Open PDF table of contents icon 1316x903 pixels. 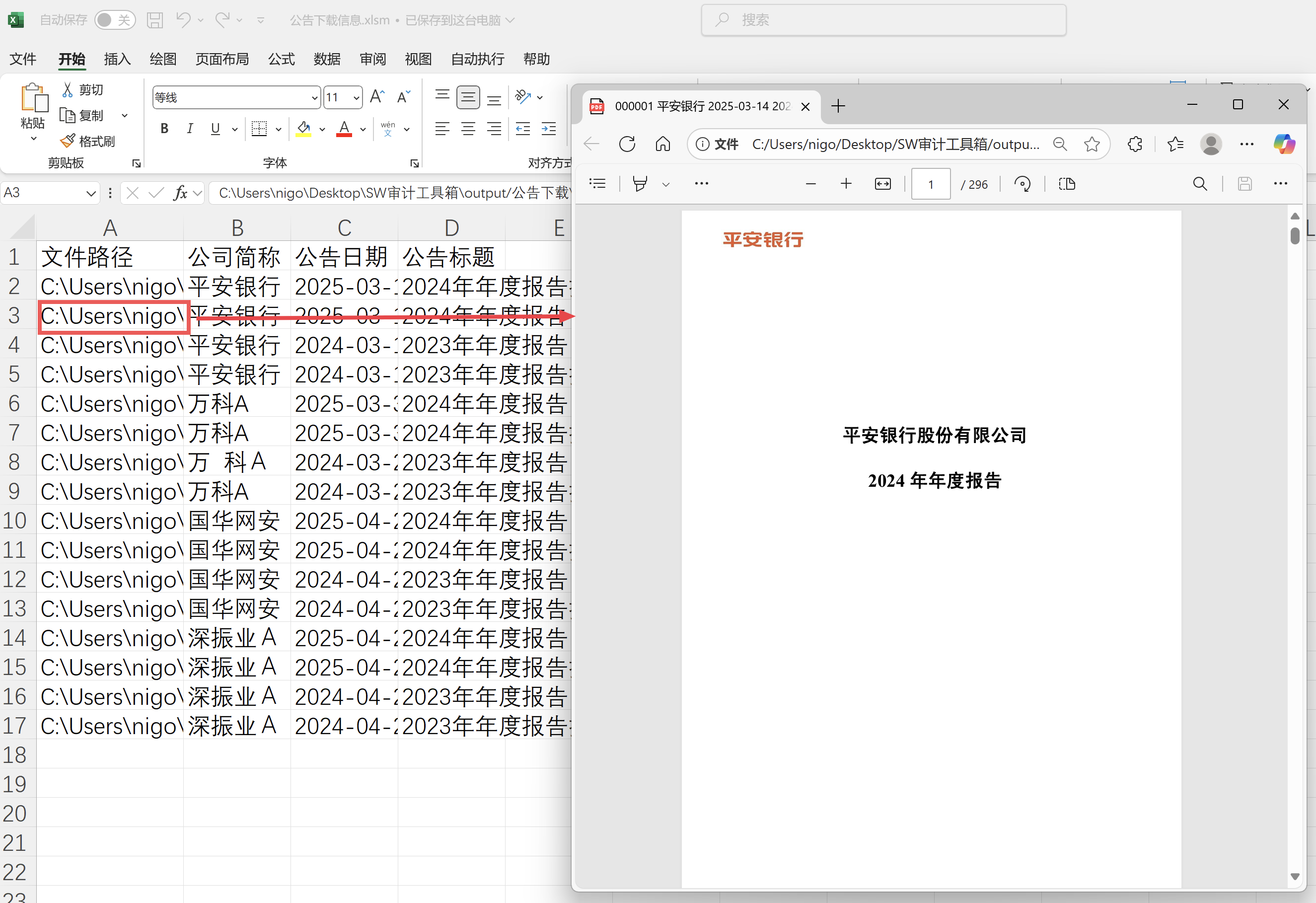point(597,184)
